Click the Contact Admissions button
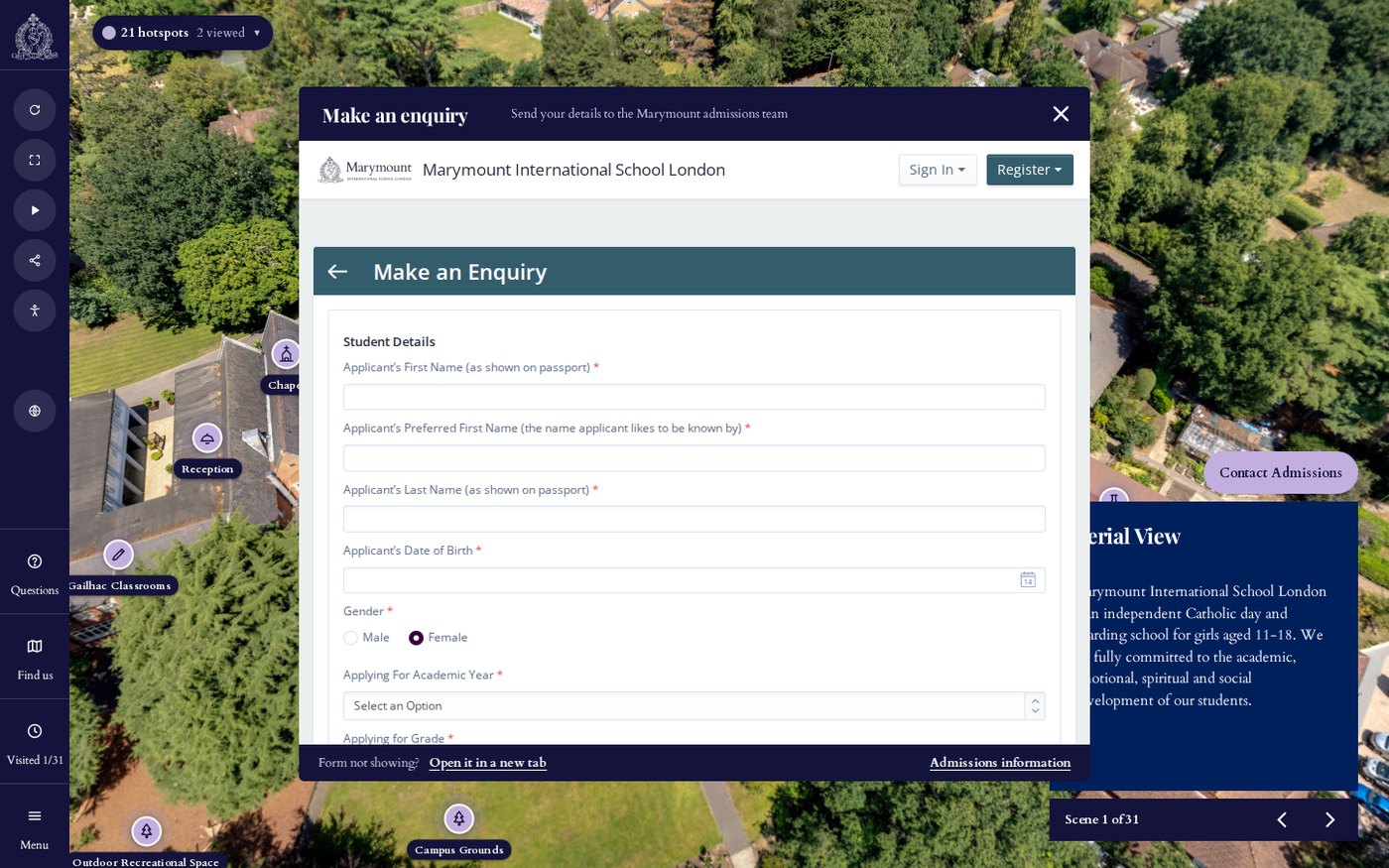Screen dimensions: 1389x868 point(1281,473)
